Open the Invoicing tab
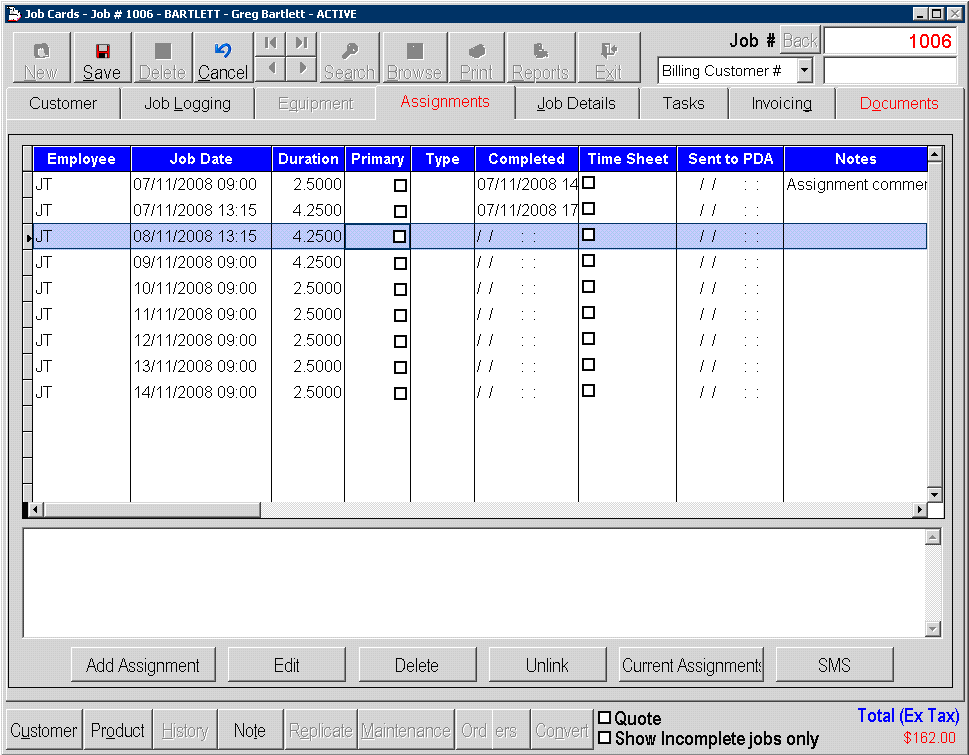 (x=781, y=103)
